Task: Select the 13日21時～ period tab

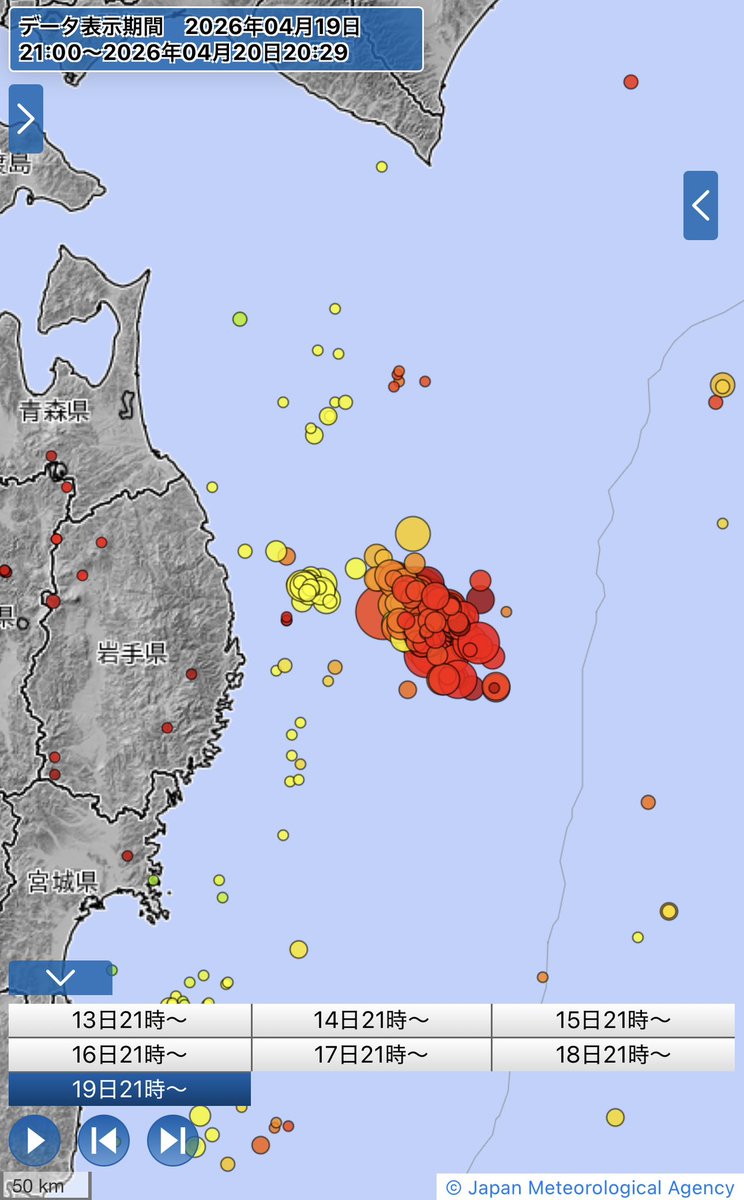Action: pyautogui.click(x=129, y=1021)
